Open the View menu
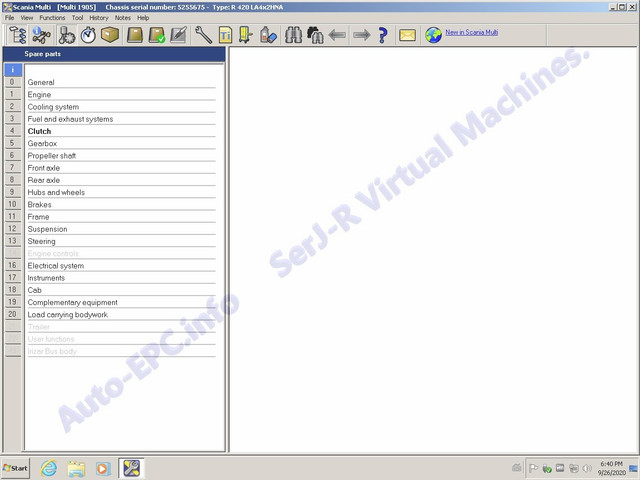Viewport: 640px width, 480px height. click(27, 18)
